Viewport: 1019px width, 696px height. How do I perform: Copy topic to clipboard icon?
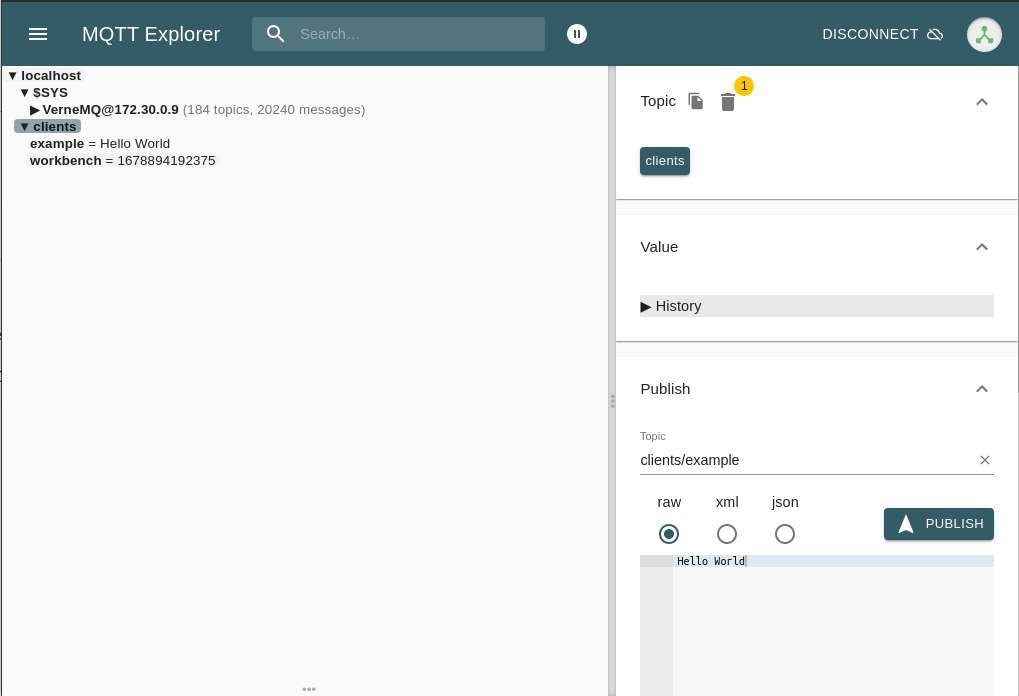[696, 101]
